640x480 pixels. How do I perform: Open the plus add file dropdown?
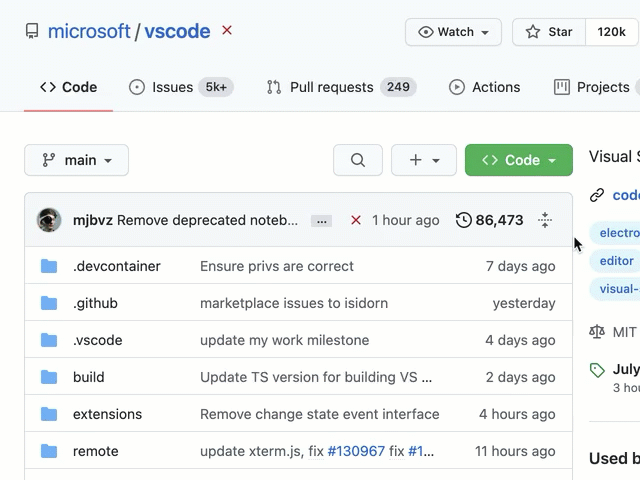coord(424,160)
